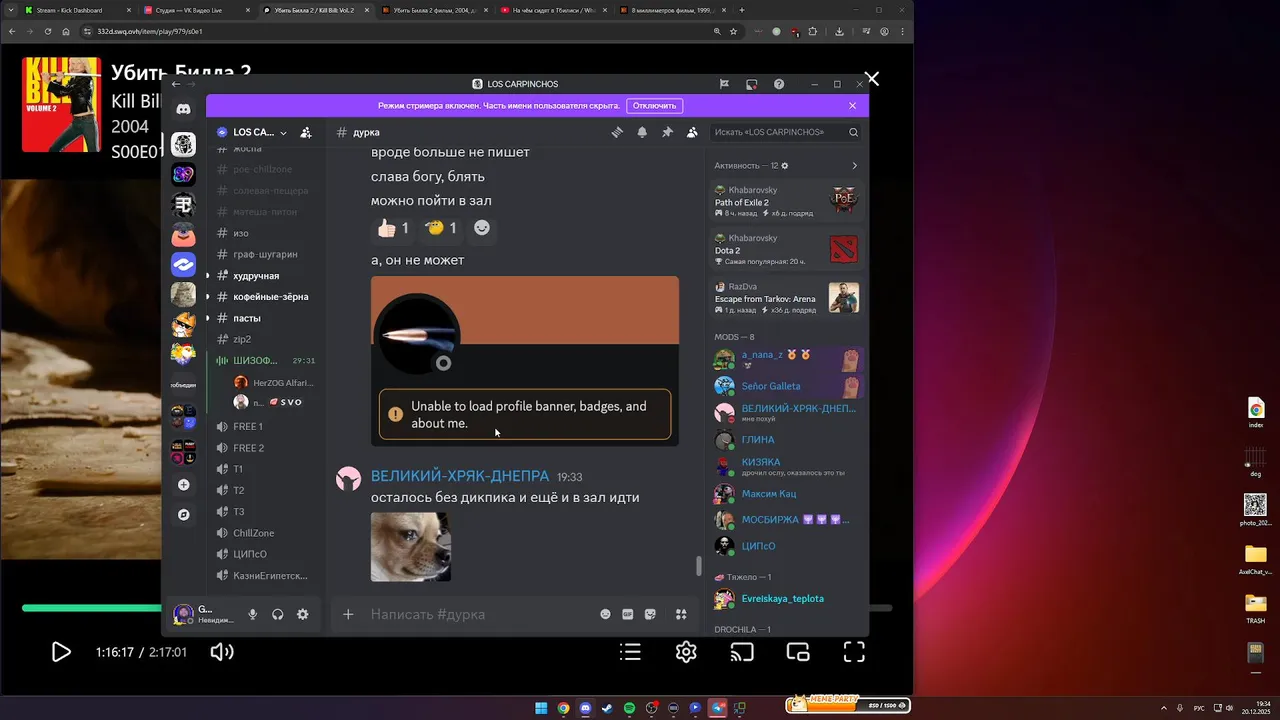This screenshot has width=1280, height=720.
Task: Open emoji picker in message box
Action: (x=605, y=614)
